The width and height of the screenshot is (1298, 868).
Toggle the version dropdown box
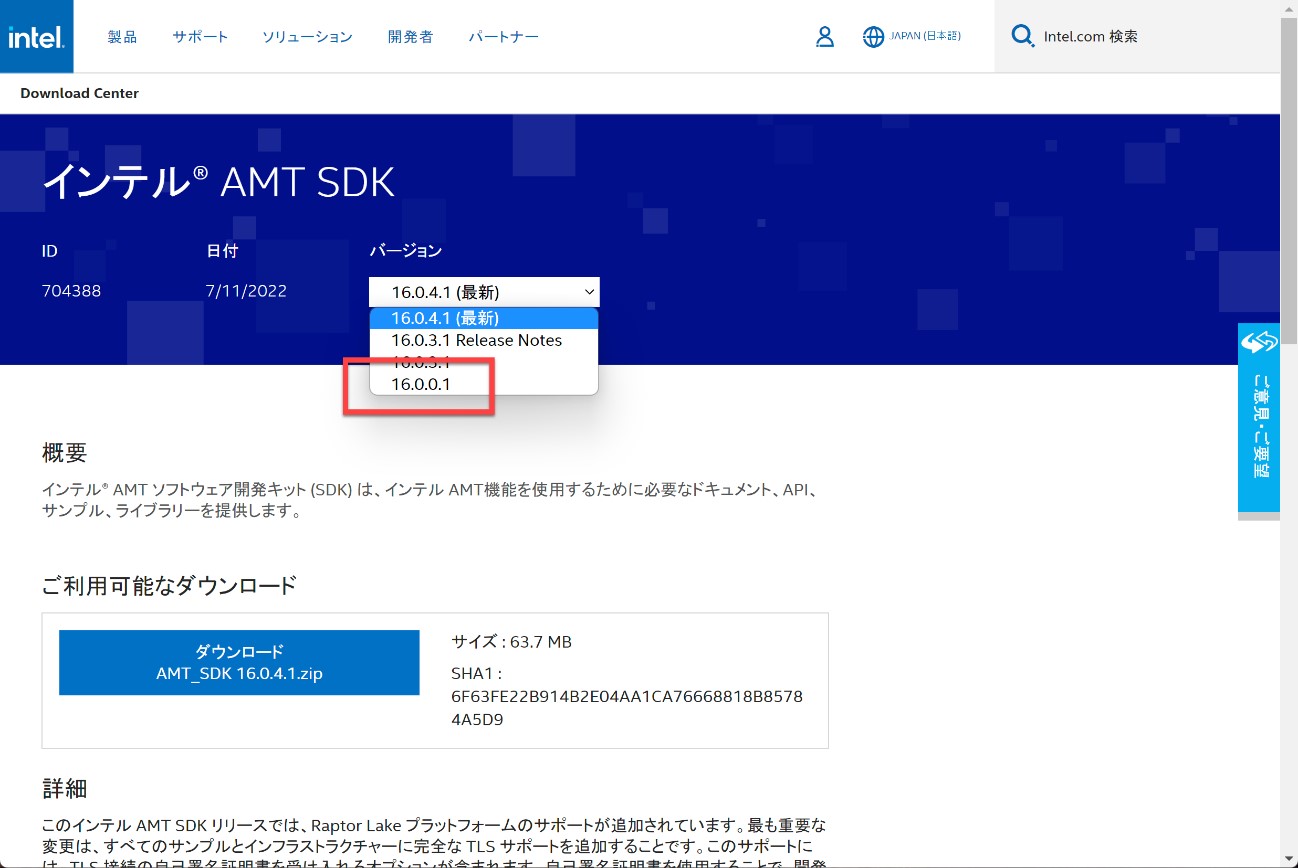(484, 292)
